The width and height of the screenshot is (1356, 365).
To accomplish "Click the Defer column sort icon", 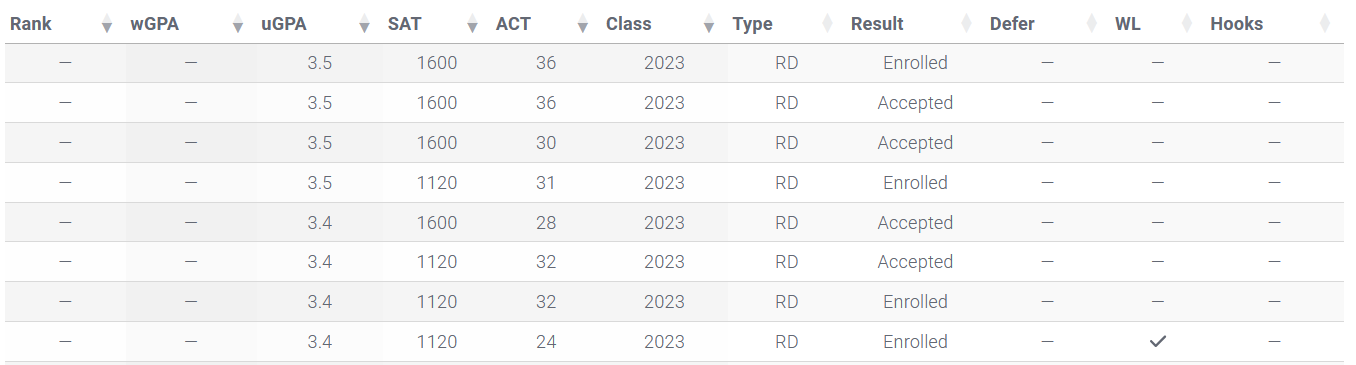I will [x=1091, y=24].
